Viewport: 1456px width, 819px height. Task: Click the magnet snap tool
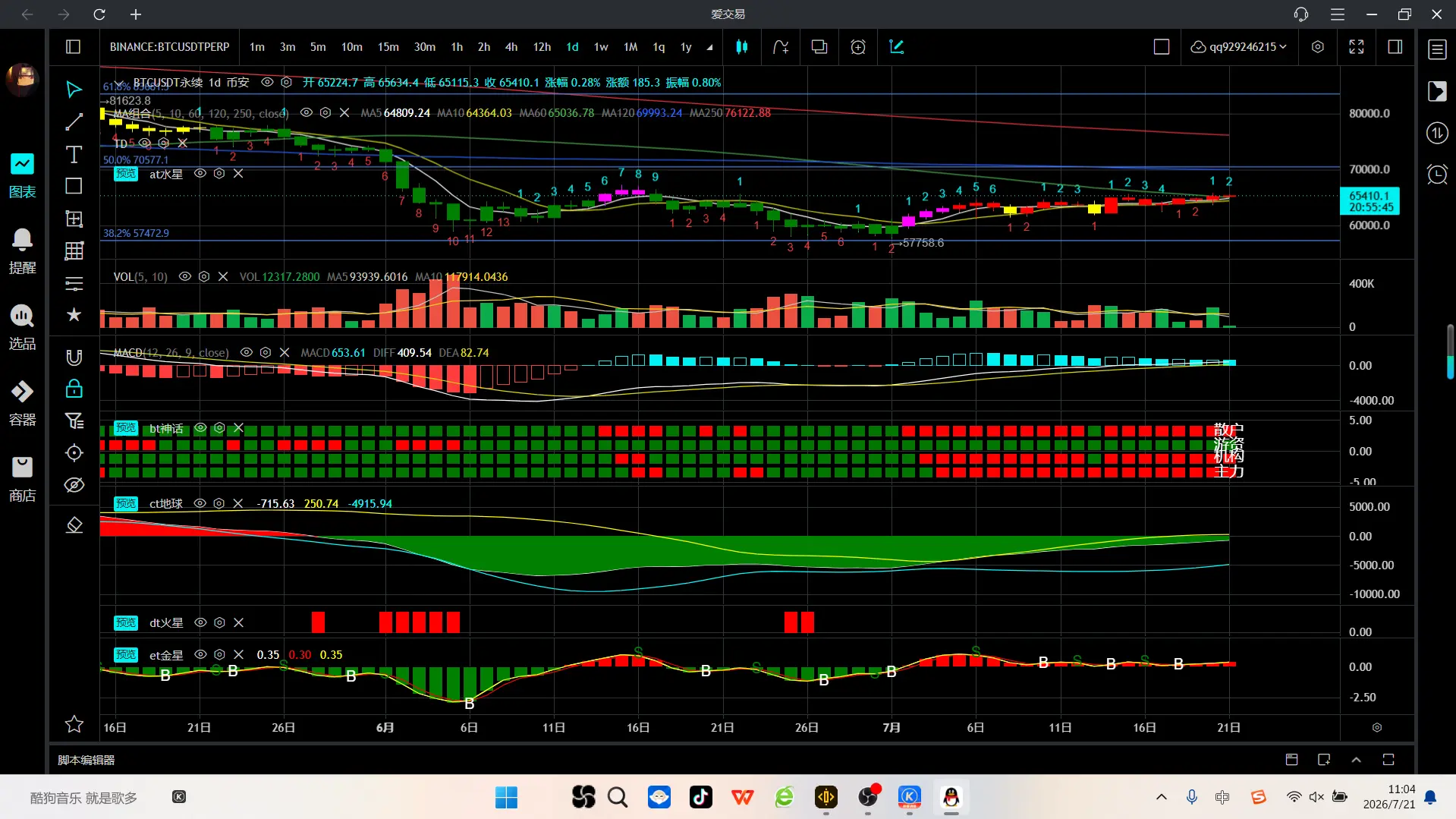[x=74, y=358]
